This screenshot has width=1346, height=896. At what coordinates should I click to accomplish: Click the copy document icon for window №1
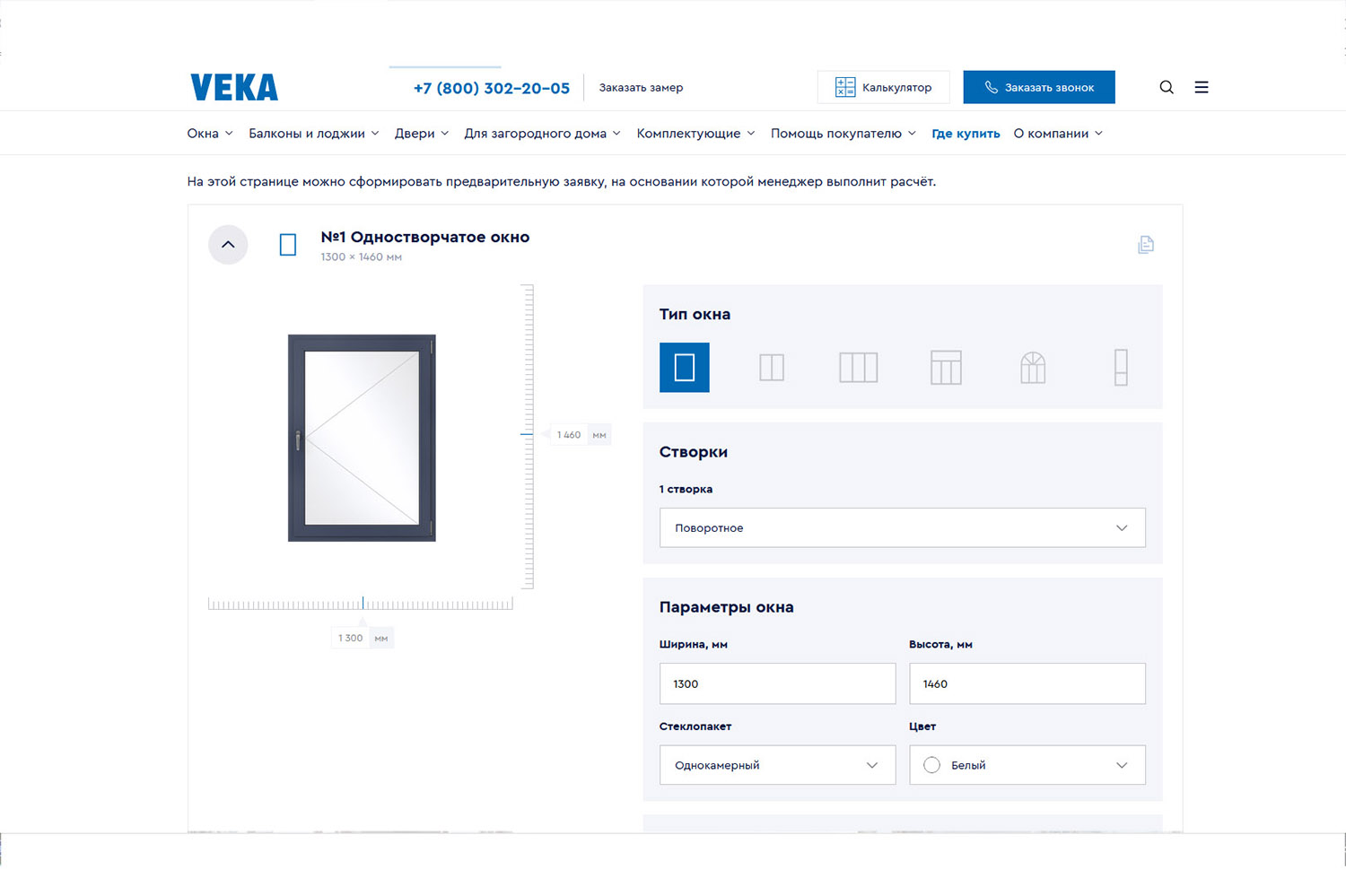(x=1145, y=244)
